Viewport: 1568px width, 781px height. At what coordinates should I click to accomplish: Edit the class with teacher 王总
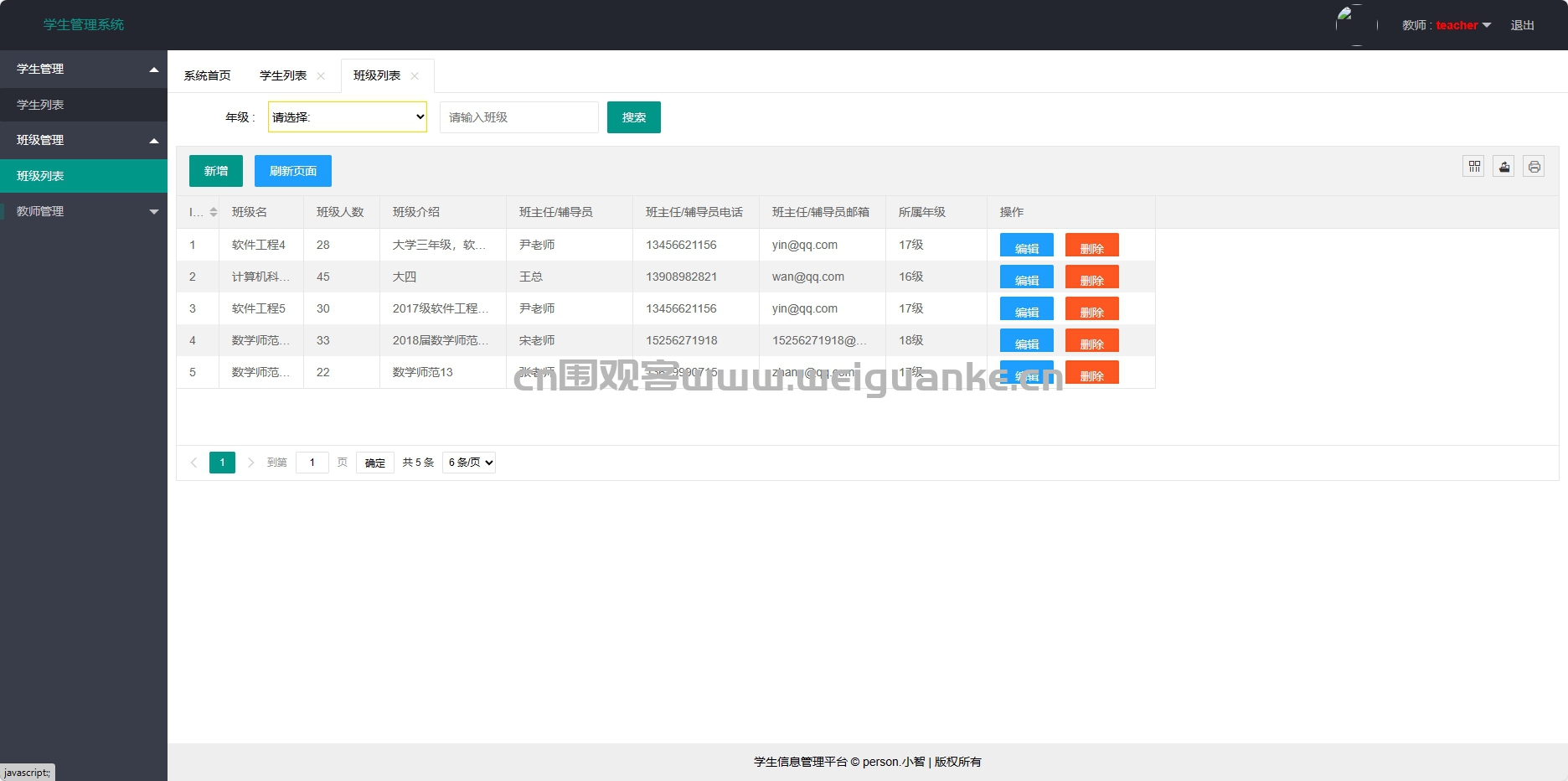click(x=1027, y=277)
